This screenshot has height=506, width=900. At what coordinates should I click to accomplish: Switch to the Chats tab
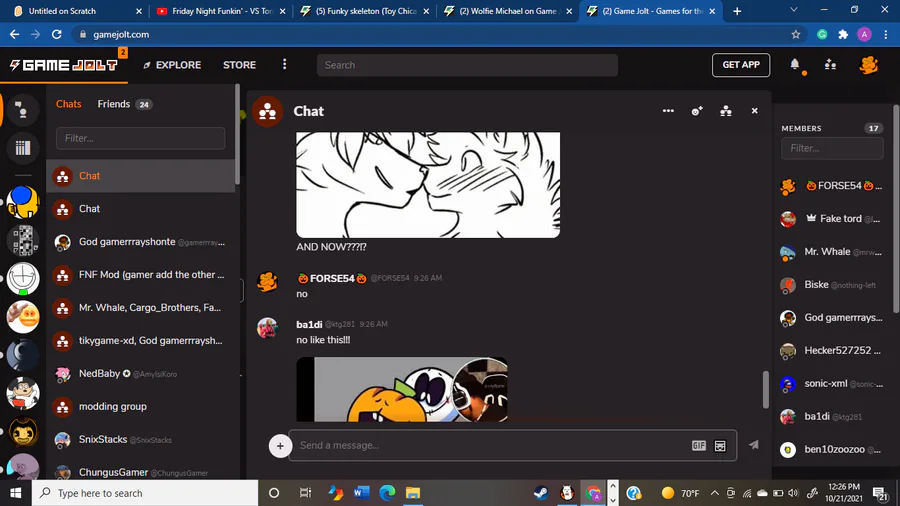tap(68, 104)
